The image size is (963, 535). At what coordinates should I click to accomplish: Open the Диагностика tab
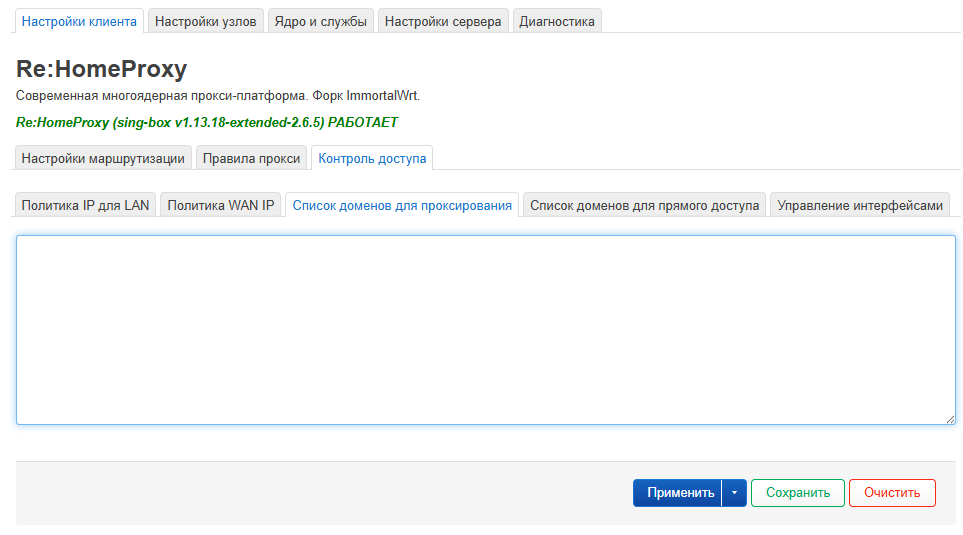557,21
